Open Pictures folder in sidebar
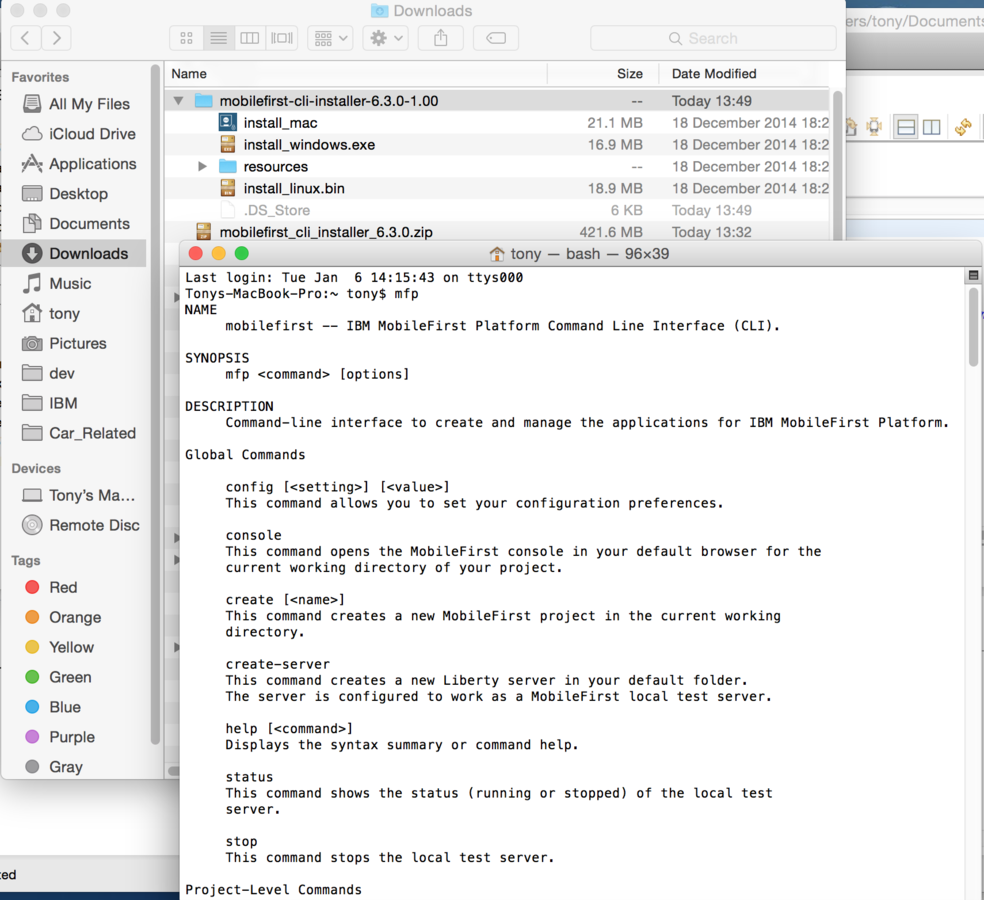Screen dimensions: 984x900 (x=64, y=343)
